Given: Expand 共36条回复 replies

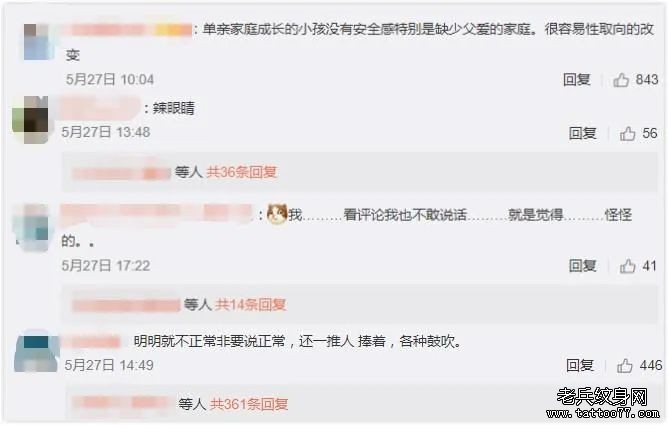Looking at the screenshot, I should [x=242, y=172].
